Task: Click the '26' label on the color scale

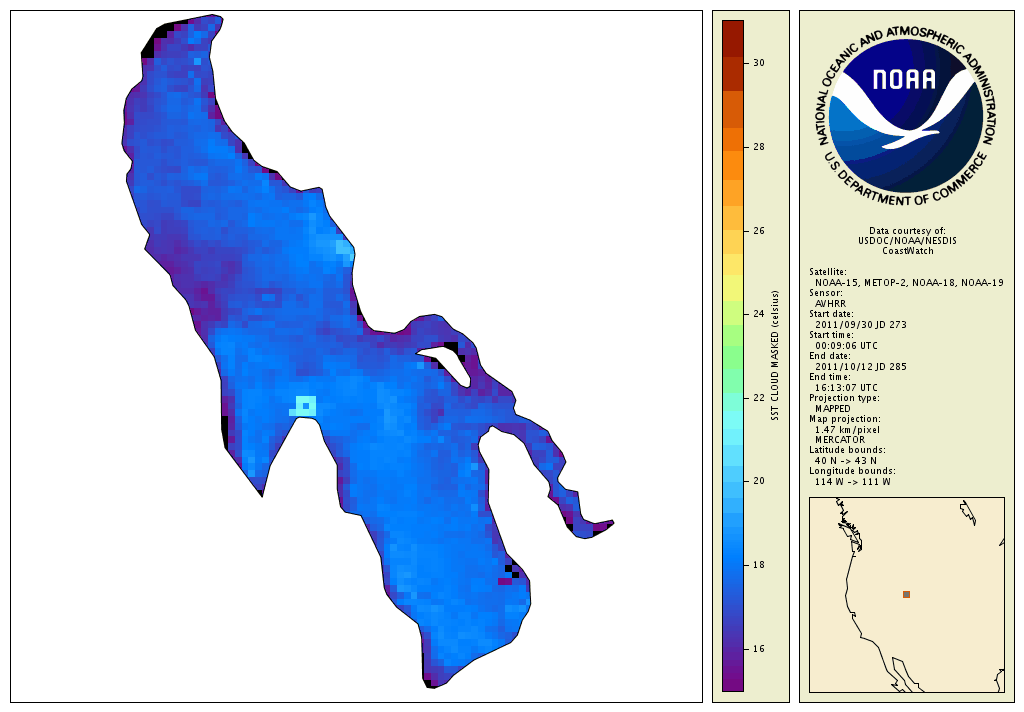Action: pyautogui.click(x=758, y=231)
